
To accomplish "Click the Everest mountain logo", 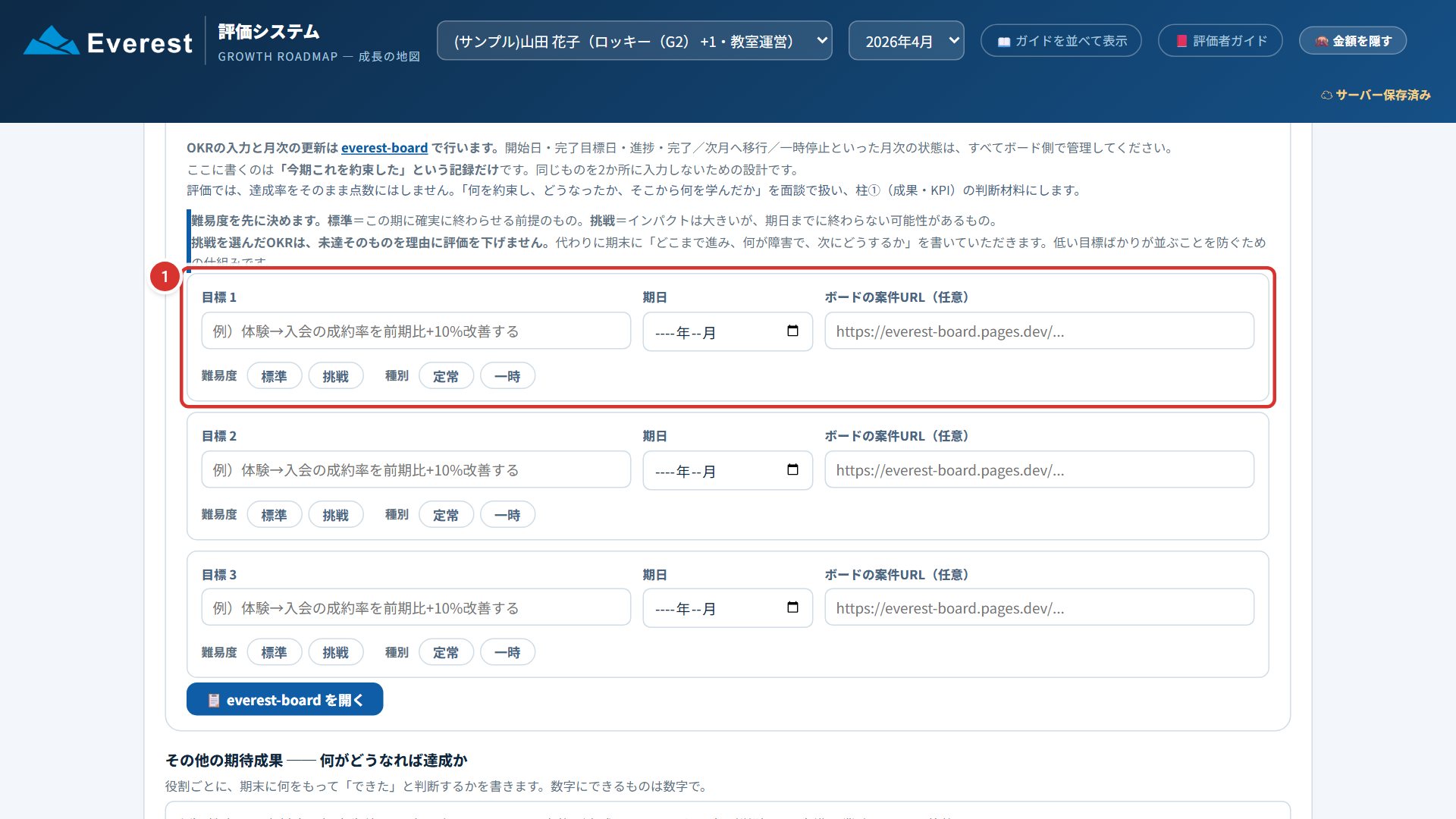I will 51,41.
